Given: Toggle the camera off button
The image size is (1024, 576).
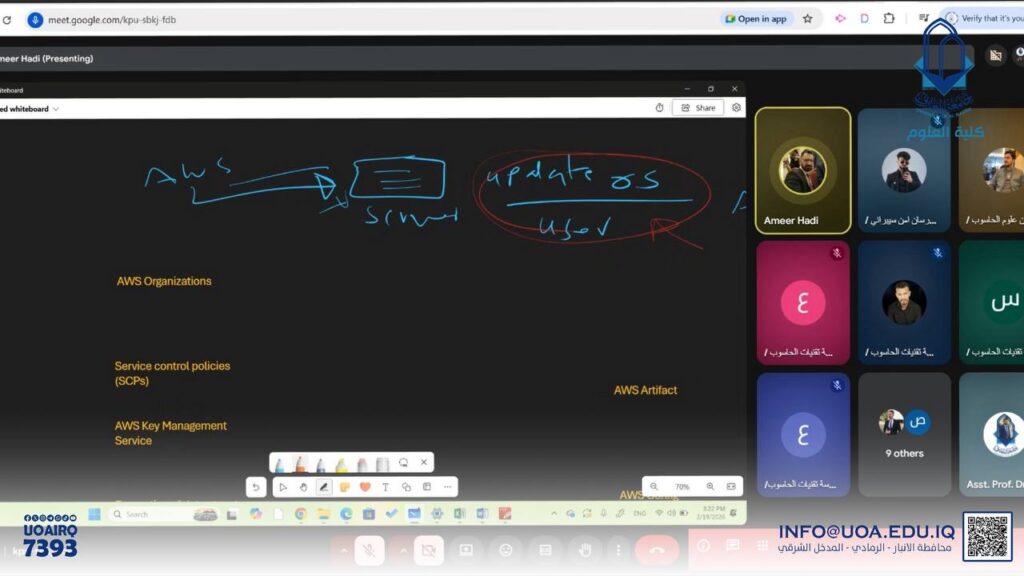Looking at the screenshot, I should pos(428,550).
